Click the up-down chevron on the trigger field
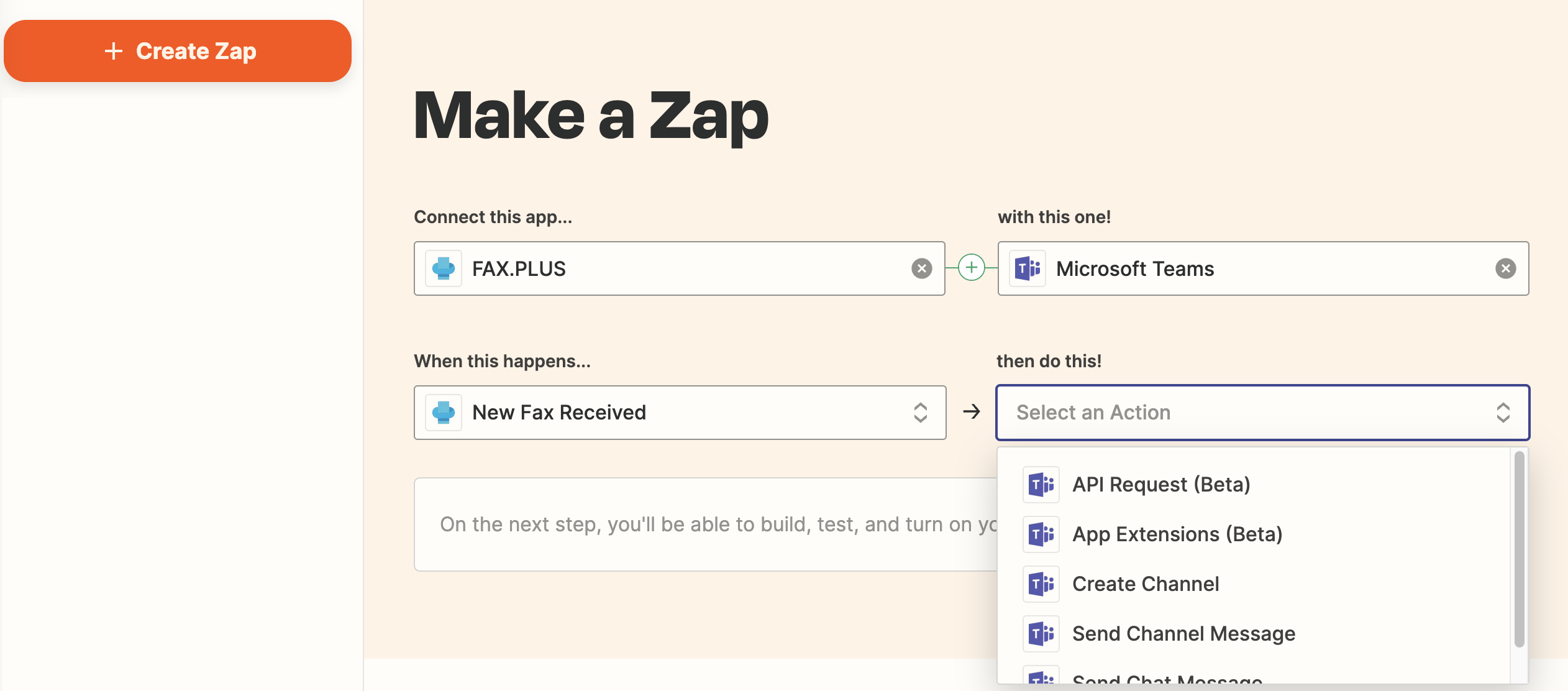Screen dimensions: 1568x691 point(921,413)
